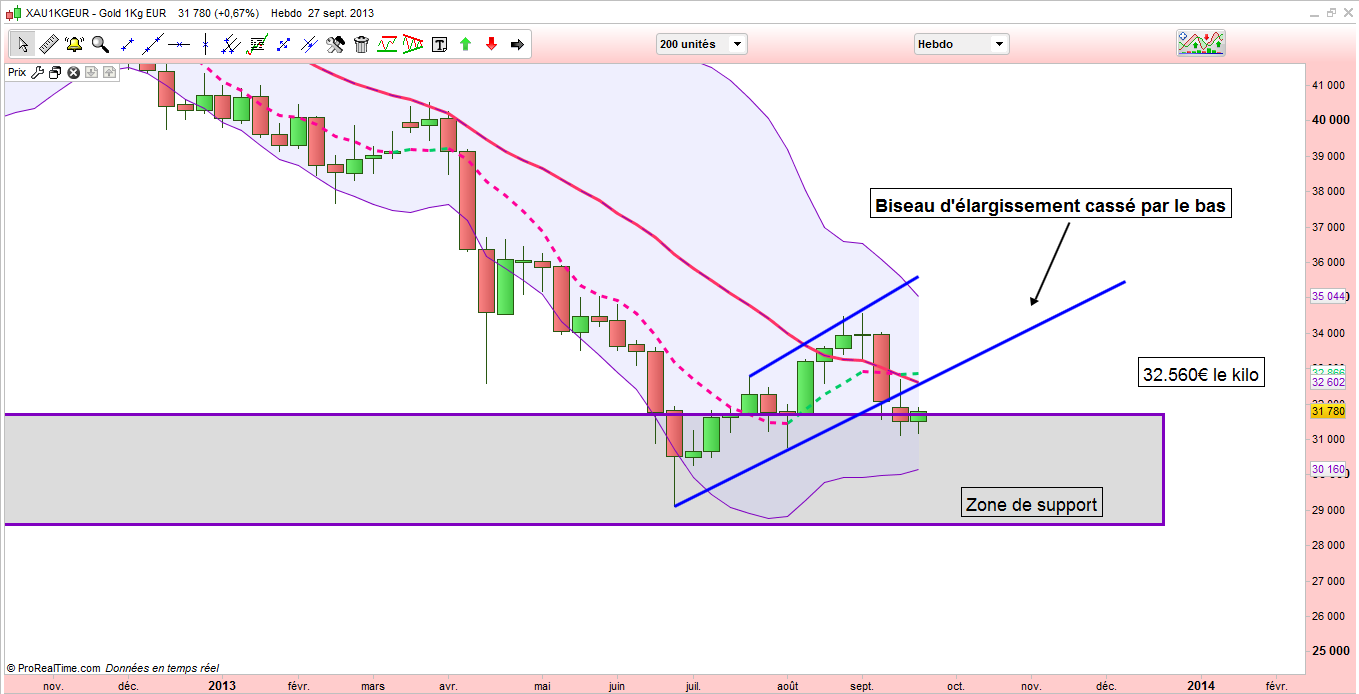Click the 'XAU1KGEUR - Gold 1Kg EUR' title text
Screen dimensions: 1359x694
point(96,14)
